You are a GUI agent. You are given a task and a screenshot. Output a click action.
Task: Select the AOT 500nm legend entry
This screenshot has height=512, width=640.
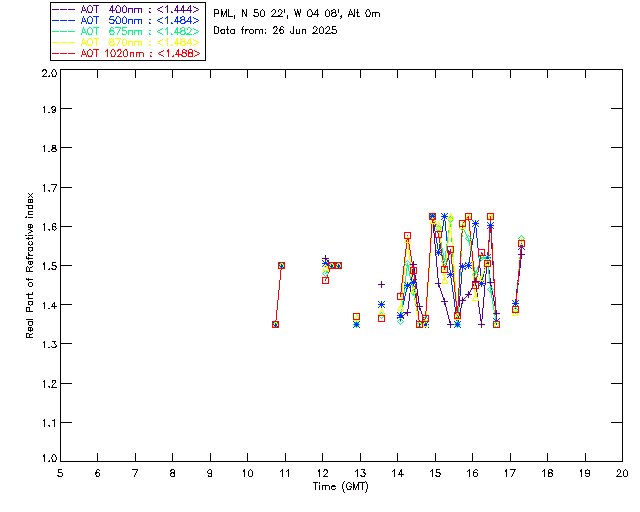[139, 20]
